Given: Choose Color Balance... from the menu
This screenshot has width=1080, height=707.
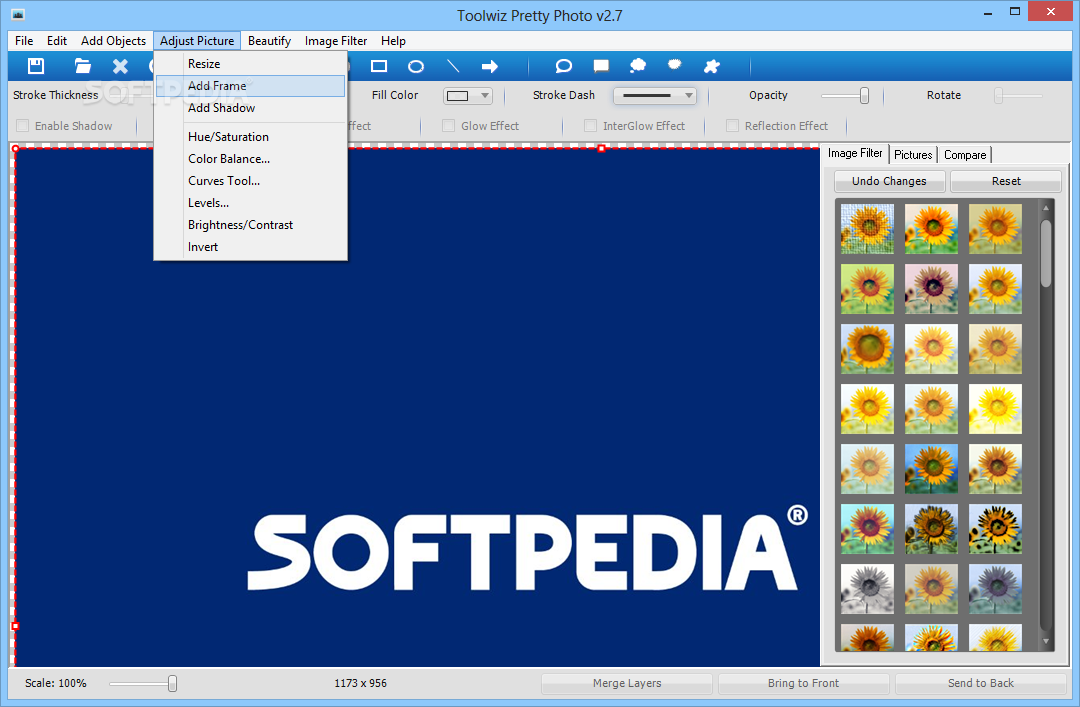Looking at the screenshot, I should 251,158.
